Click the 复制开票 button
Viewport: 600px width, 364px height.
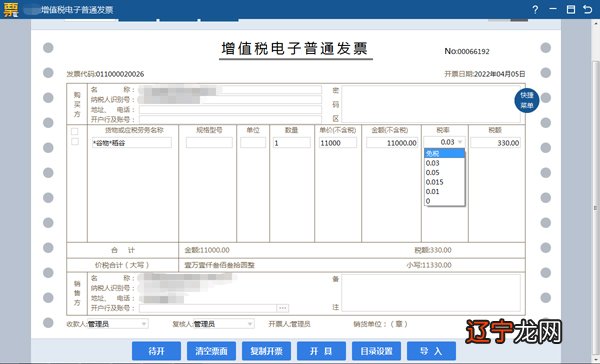coord(266,351)
